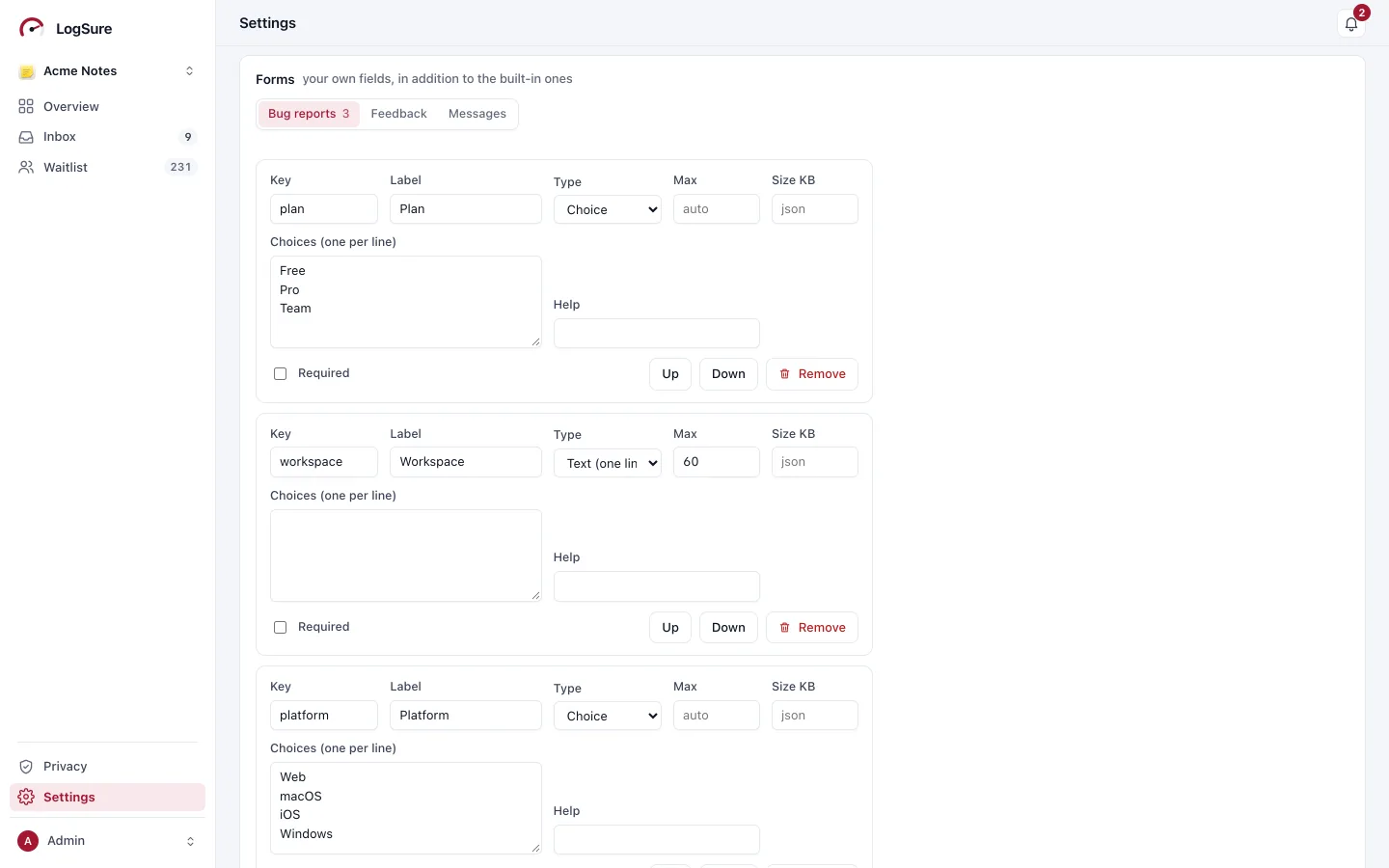The image size is (1389, 868).
Task: Open Type dropdown for the plan field
Action: pos(608,209)
